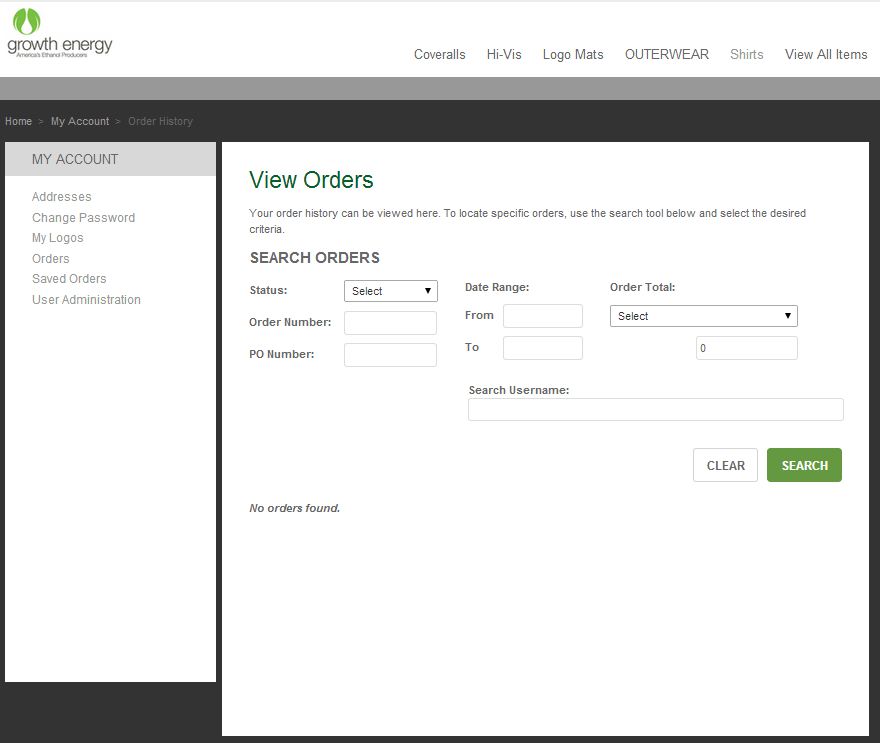Open the OUTERWEAR category
The width and height of the screenshot is (880, 743).
(666, 55)
